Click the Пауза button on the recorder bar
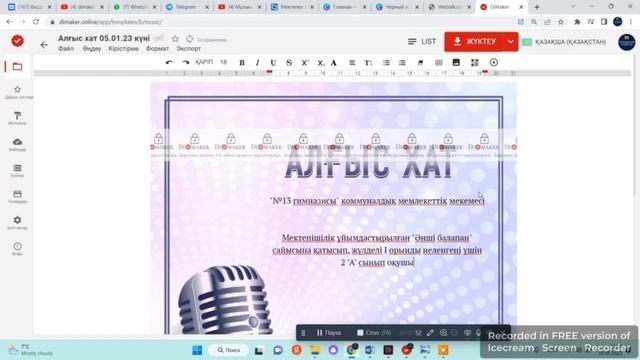Image resolution: width=640 pixels, height=360 pixels. tap(329, 333)
